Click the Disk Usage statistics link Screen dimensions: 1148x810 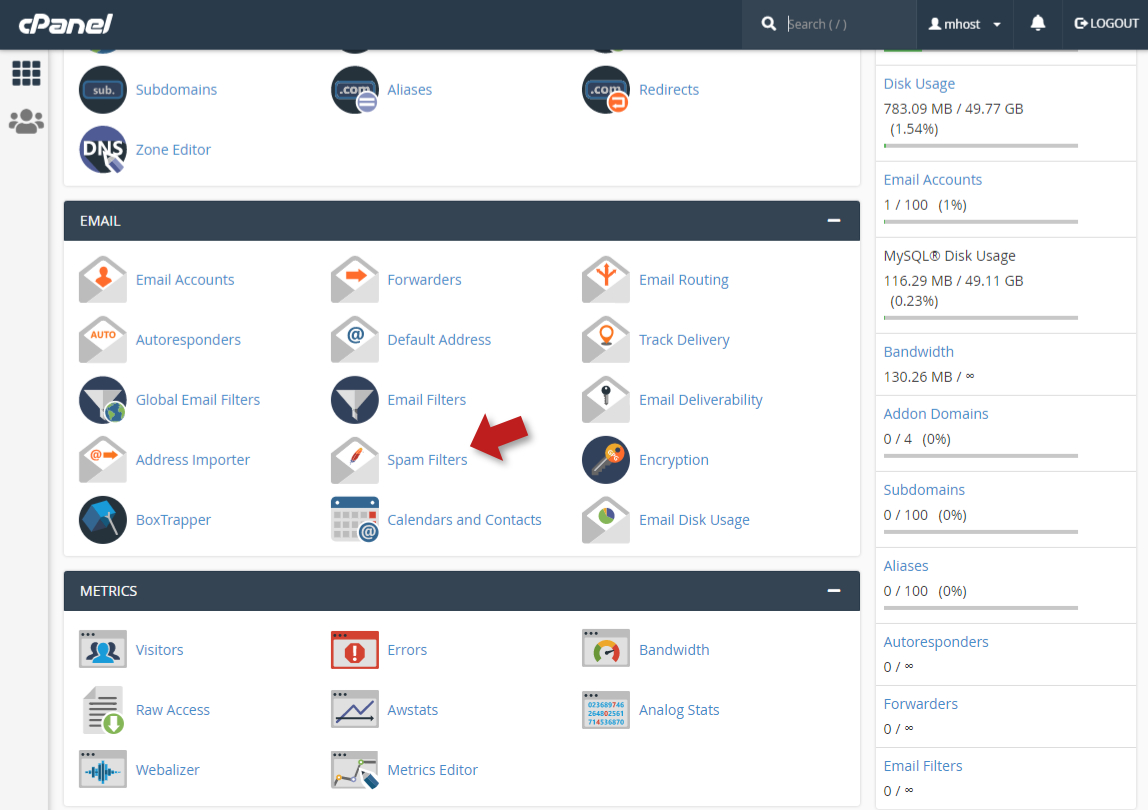(919, 84)
